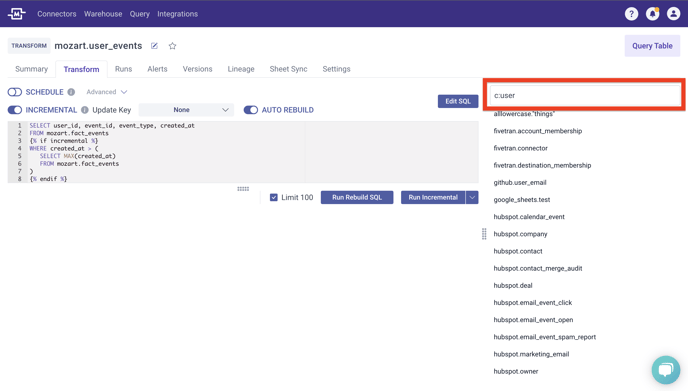Select hubspot.marketing_email table
Viewport: 688px width, 391px height.
pos(531,354)
